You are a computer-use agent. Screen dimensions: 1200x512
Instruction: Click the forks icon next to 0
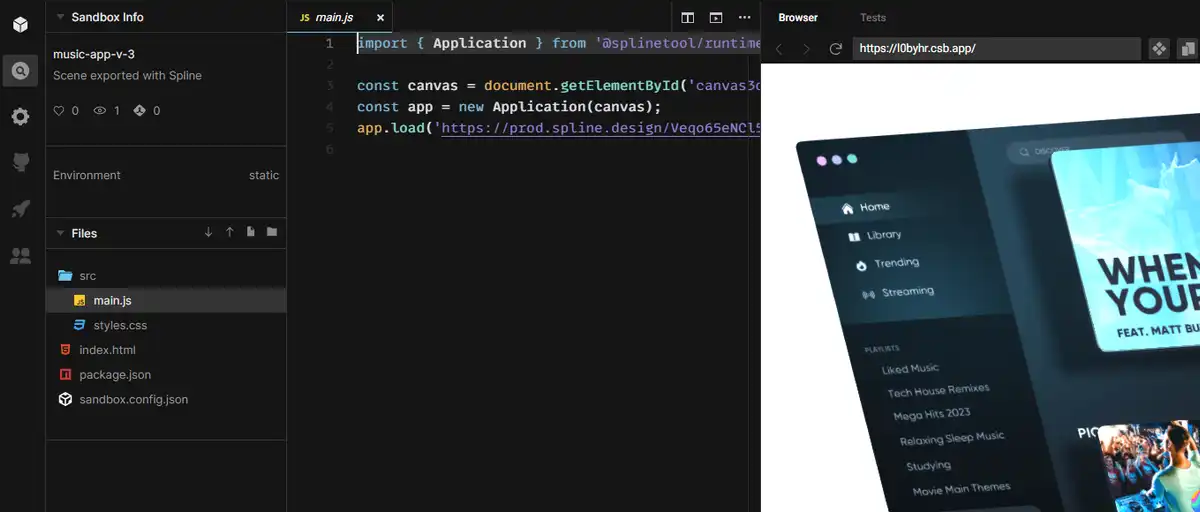click(x=140, y=111)
